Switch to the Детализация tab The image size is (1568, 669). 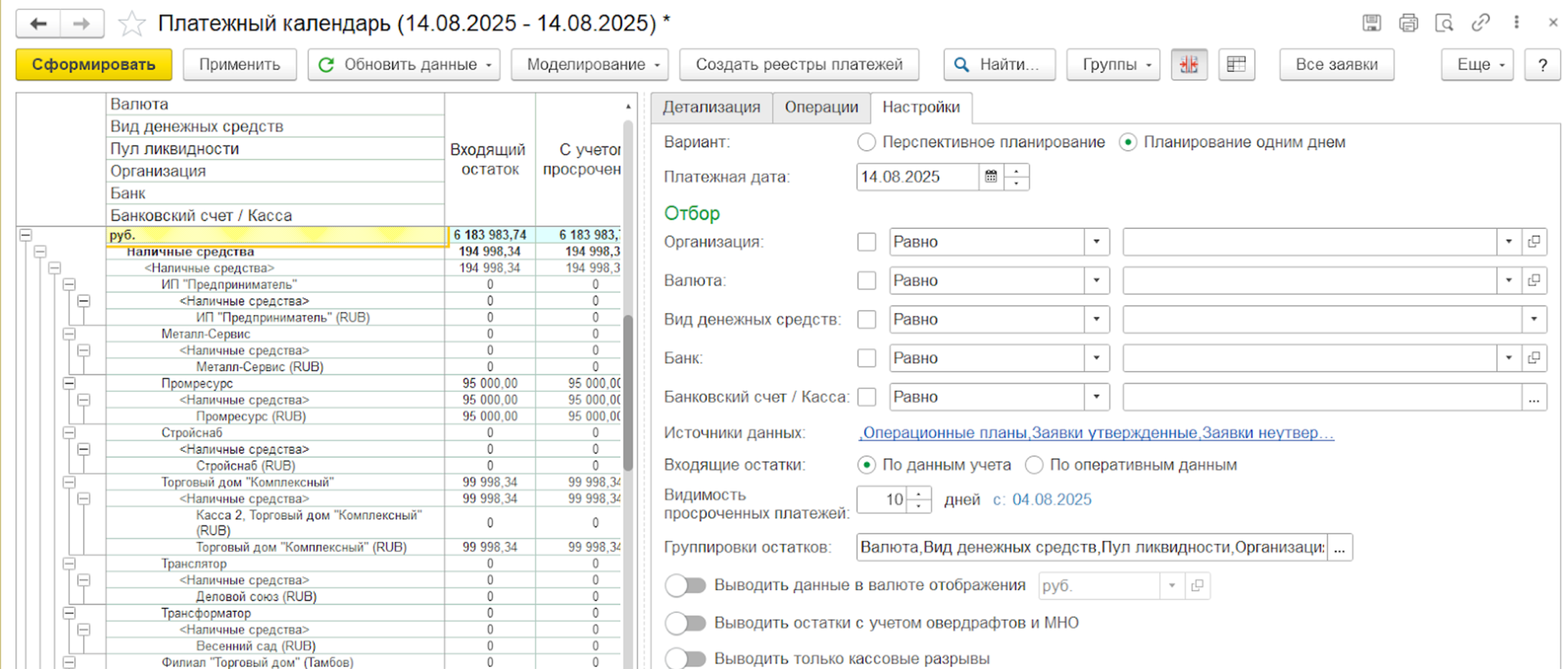coord(711,107)
